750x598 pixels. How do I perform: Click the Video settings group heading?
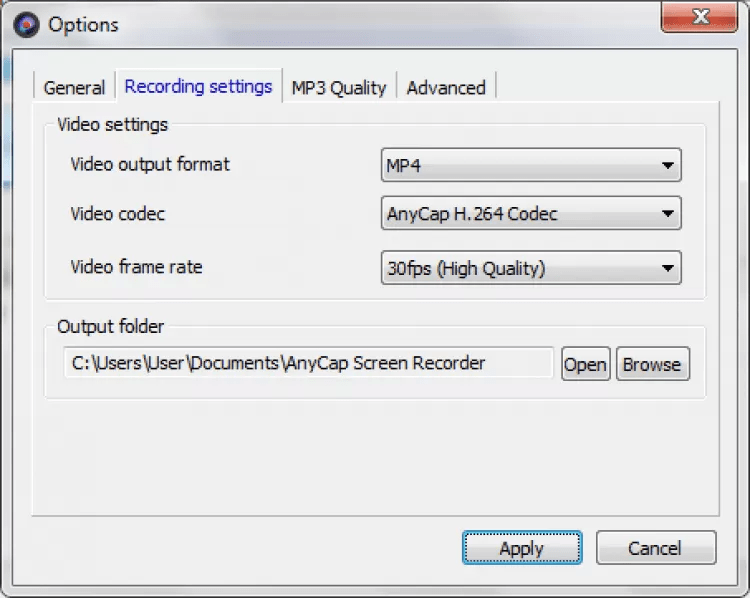(x=113, y=125)
